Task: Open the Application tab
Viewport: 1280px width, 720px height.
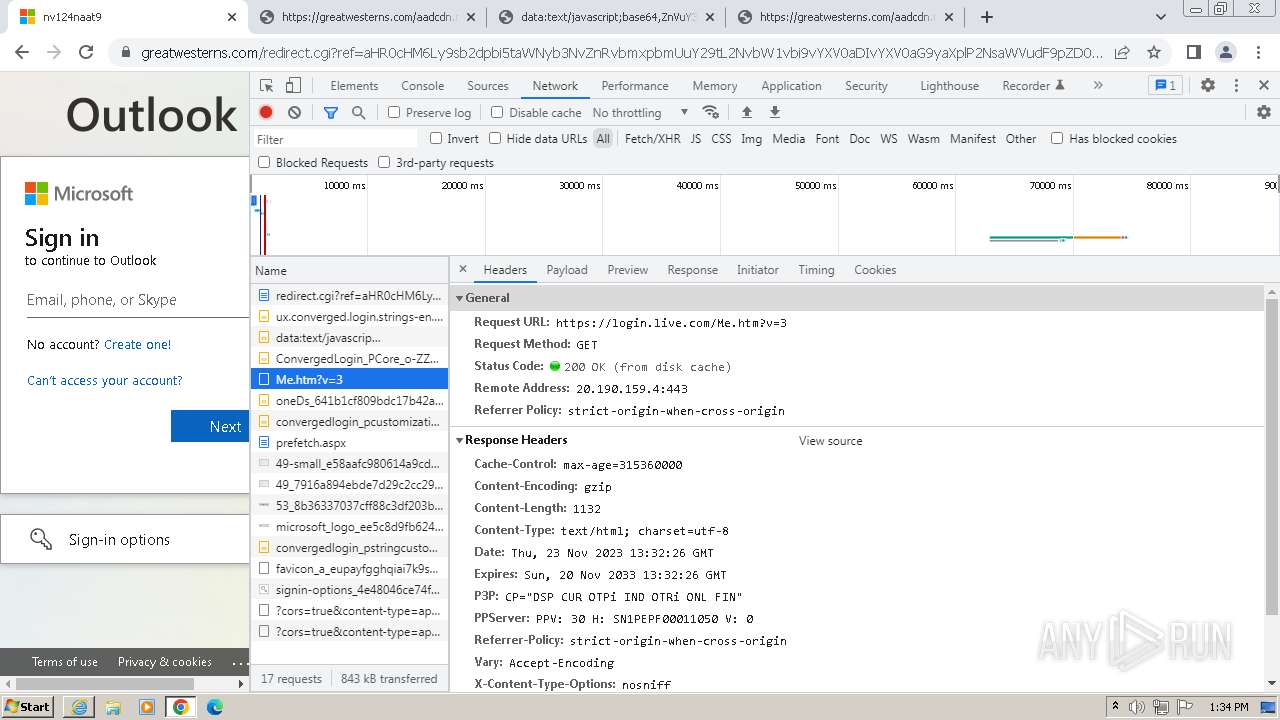Action: point(791,86)
